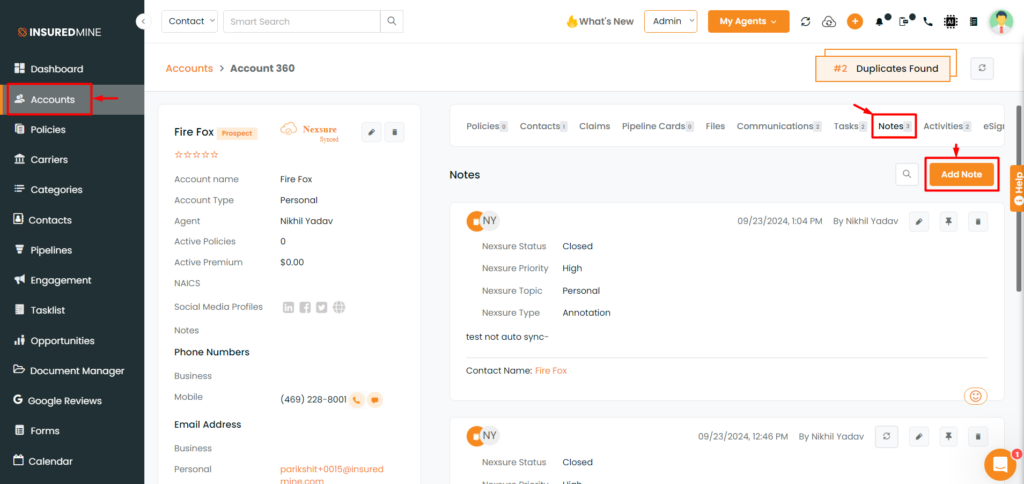Click the smiley reaction icon on first note
This screenshot has height=484, width=1024.
(x=976, y=396)
